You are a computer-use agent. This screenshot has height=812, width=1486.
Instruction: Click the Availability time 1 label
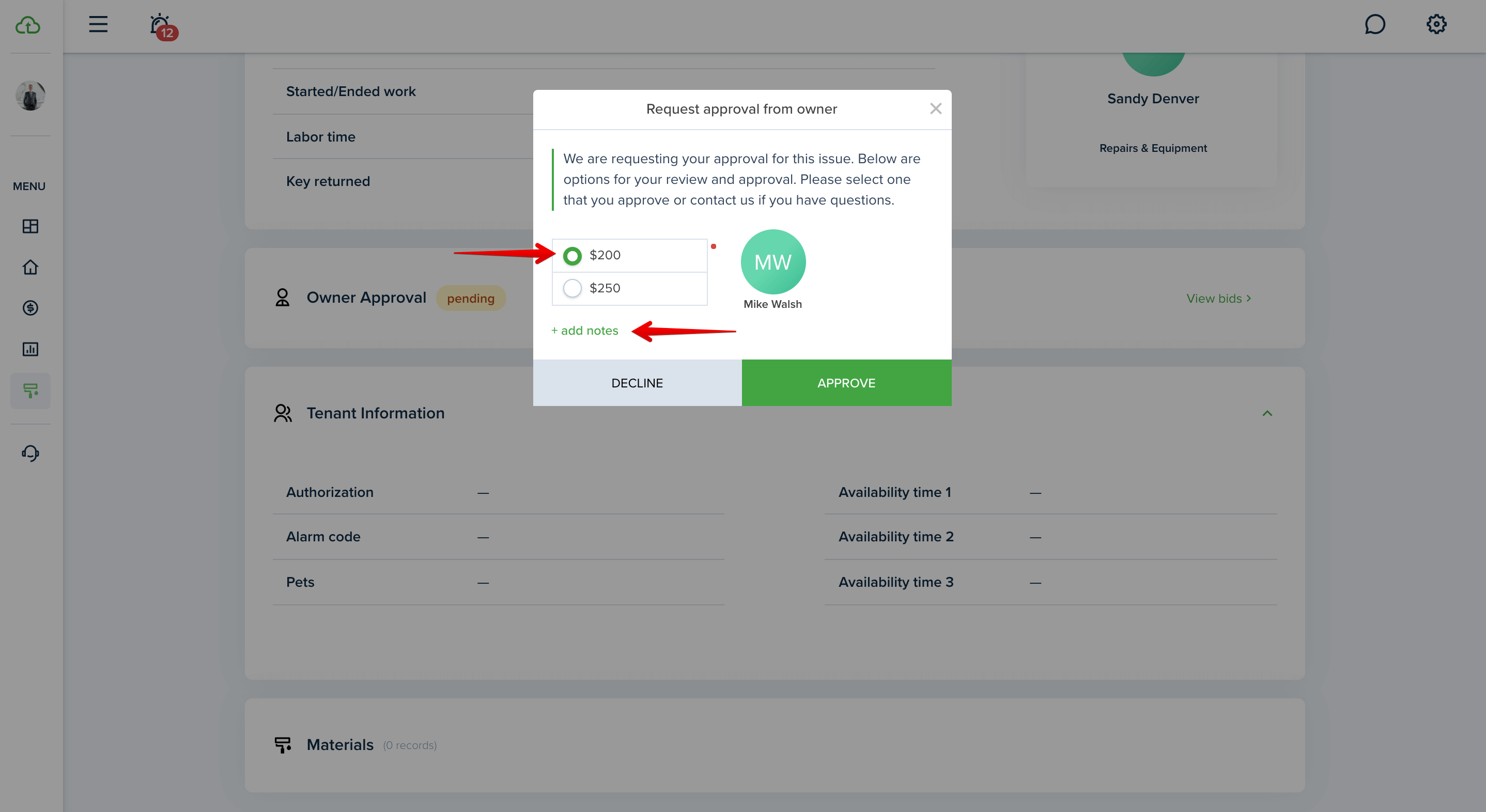pos(895,492)
